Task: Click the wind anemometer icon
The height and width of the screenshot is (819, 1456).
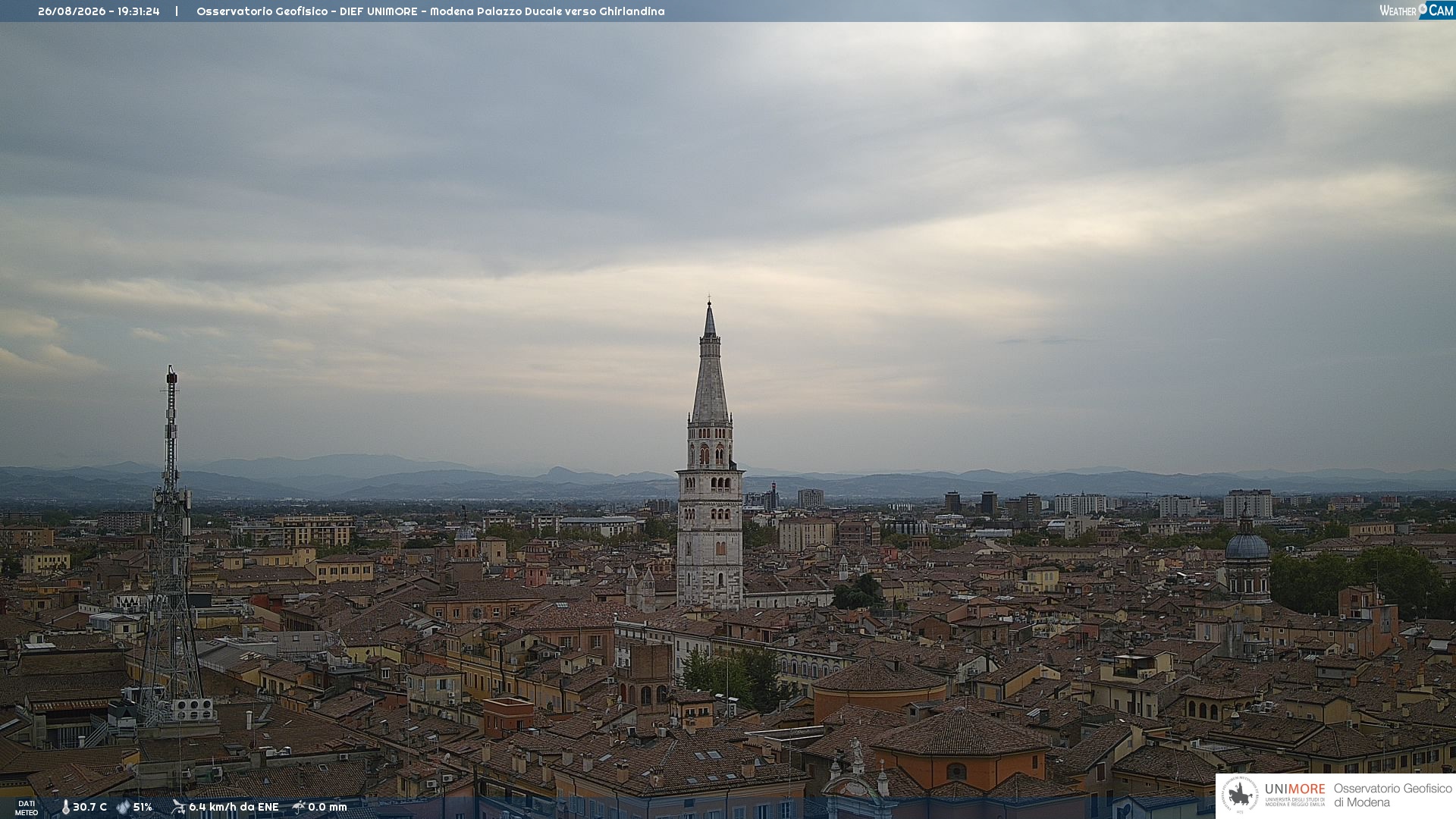Action: tap(178, 807)
